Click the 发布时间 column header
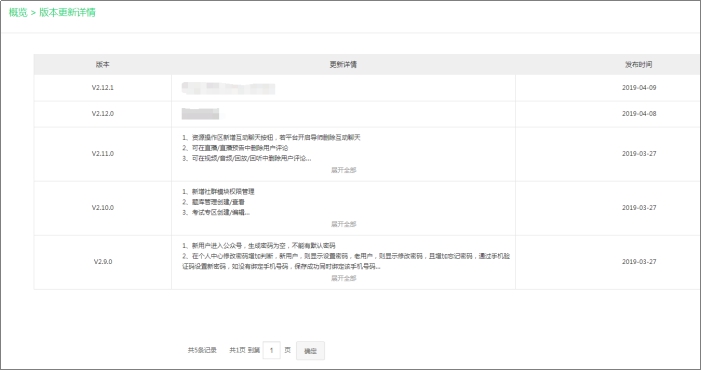 pyautogui.click(x=638, y=65)
